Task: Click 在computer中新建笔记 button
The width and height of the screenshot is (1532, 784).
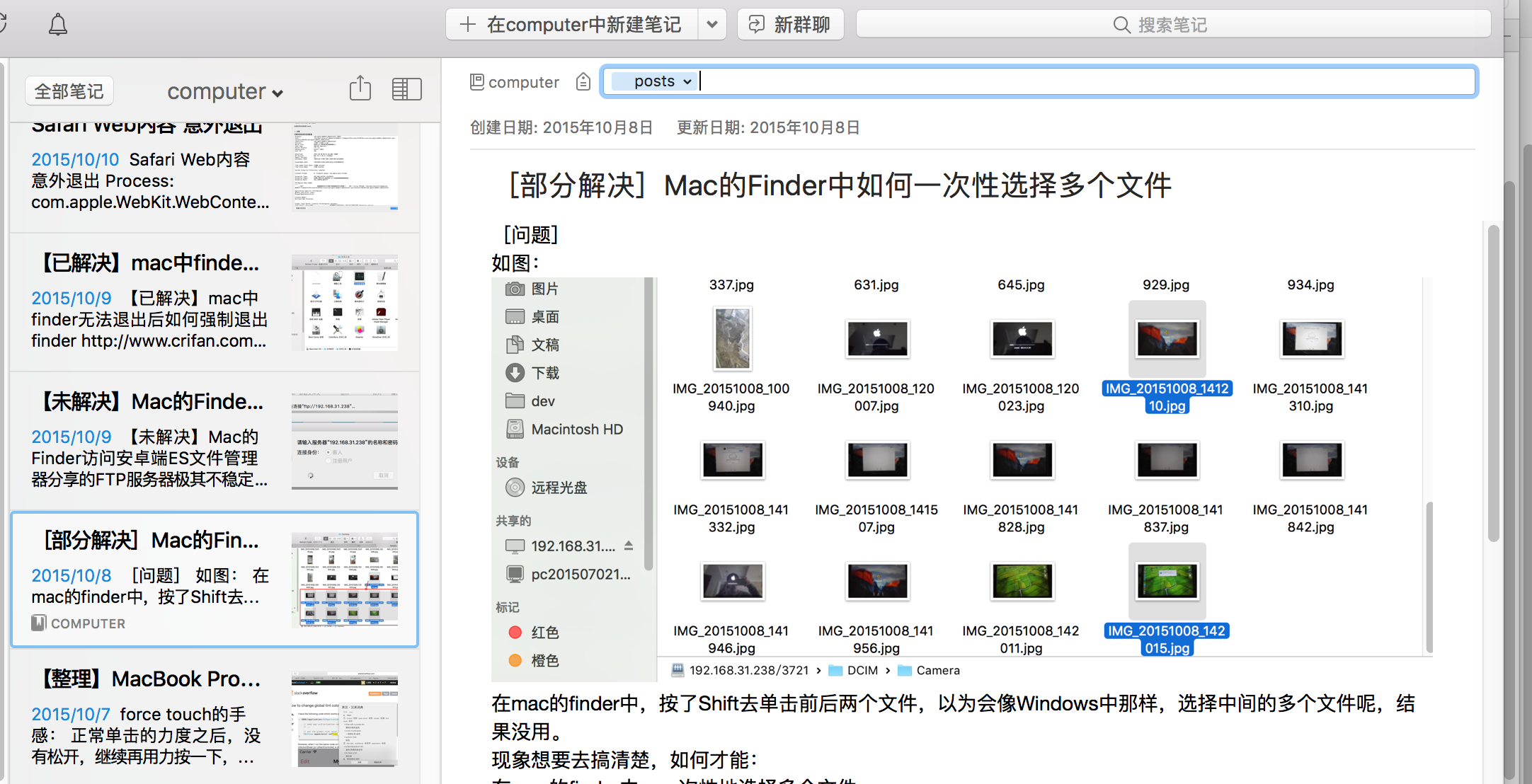Action: [572, 25]
